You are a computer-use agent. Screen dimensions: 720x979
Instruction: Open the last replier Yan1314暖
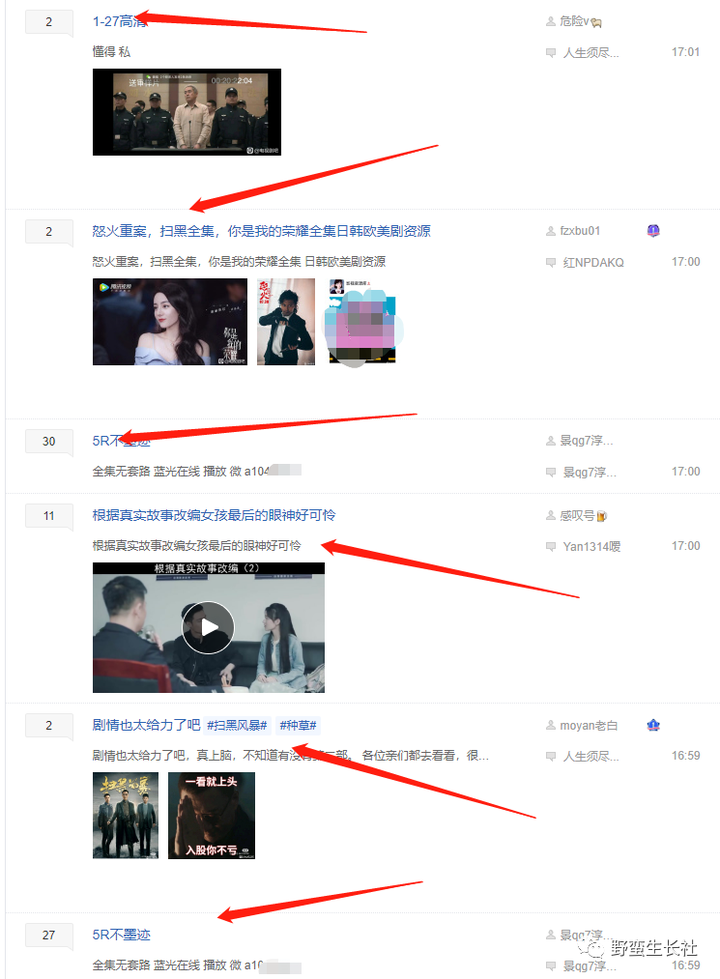tap(592, 546)
